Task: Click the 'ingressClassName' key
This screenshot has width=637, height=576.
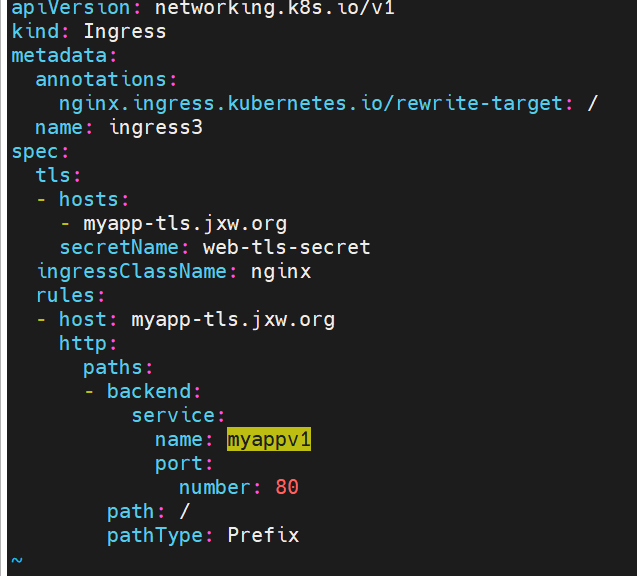Action: pyautogui.click(x=132, y=271)
